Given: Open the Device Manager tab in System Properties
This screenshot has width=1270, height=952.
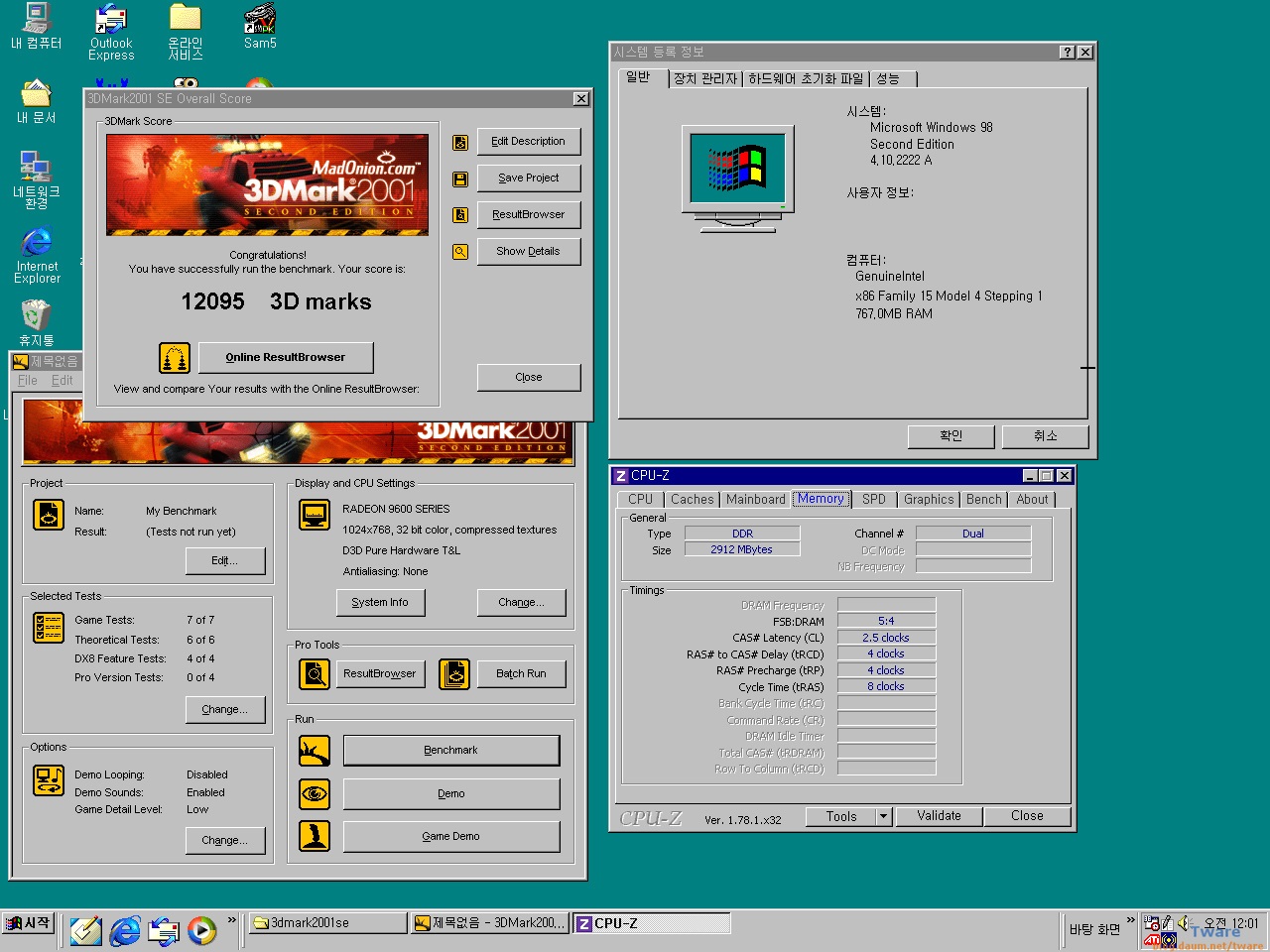Looking at the screenshot, I should point(705,79).
